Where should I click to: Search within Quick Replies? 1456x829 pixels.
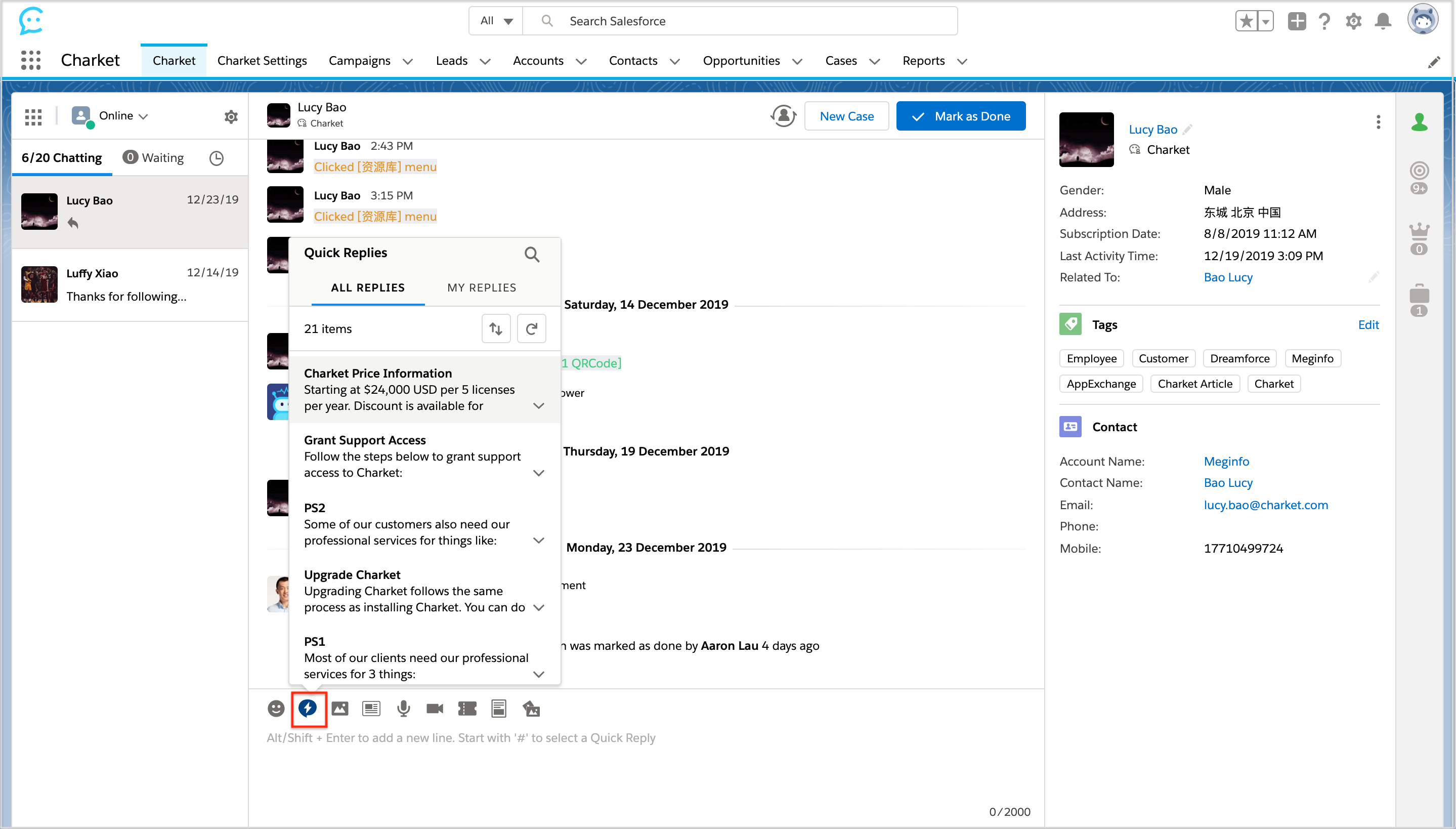click(531, 254)
